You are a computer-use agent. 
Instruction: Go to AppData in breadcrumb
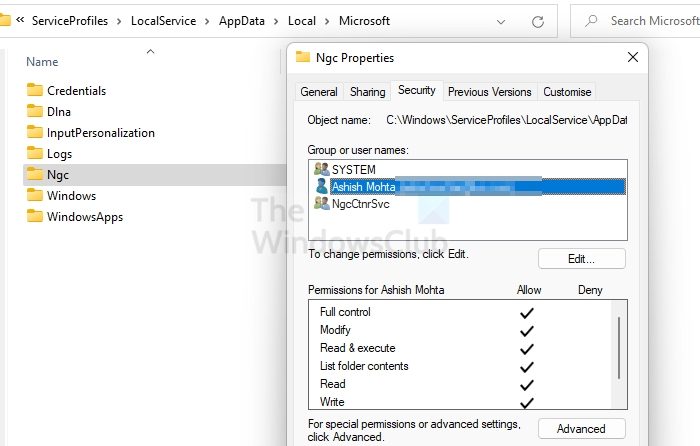click(x=242, y=21)
